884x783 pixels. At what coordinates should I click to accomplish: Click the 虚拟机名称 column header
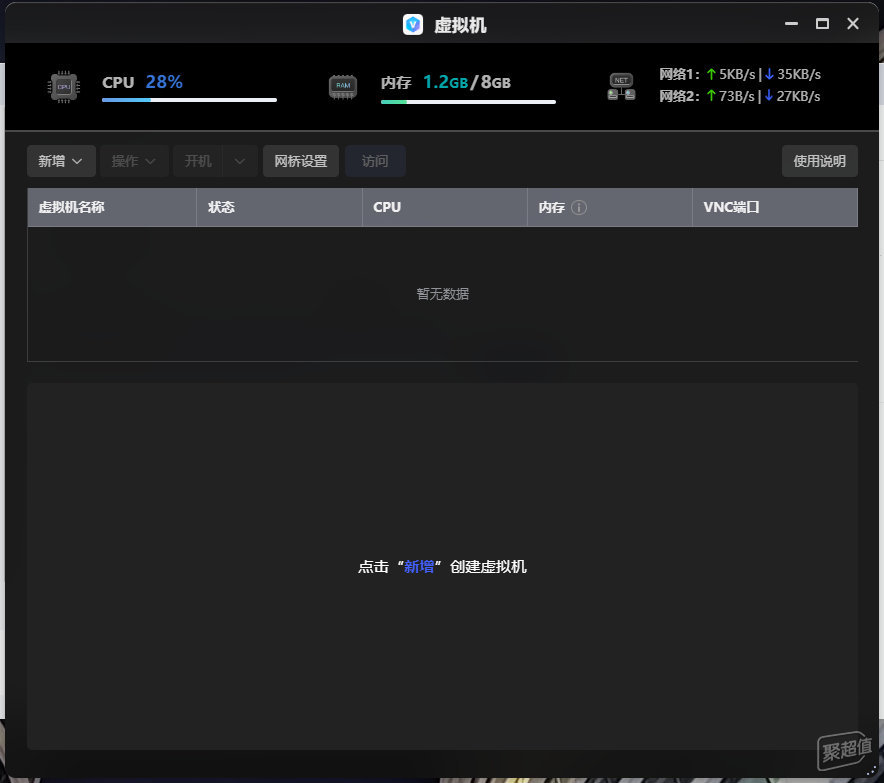(x=112, y=207)
